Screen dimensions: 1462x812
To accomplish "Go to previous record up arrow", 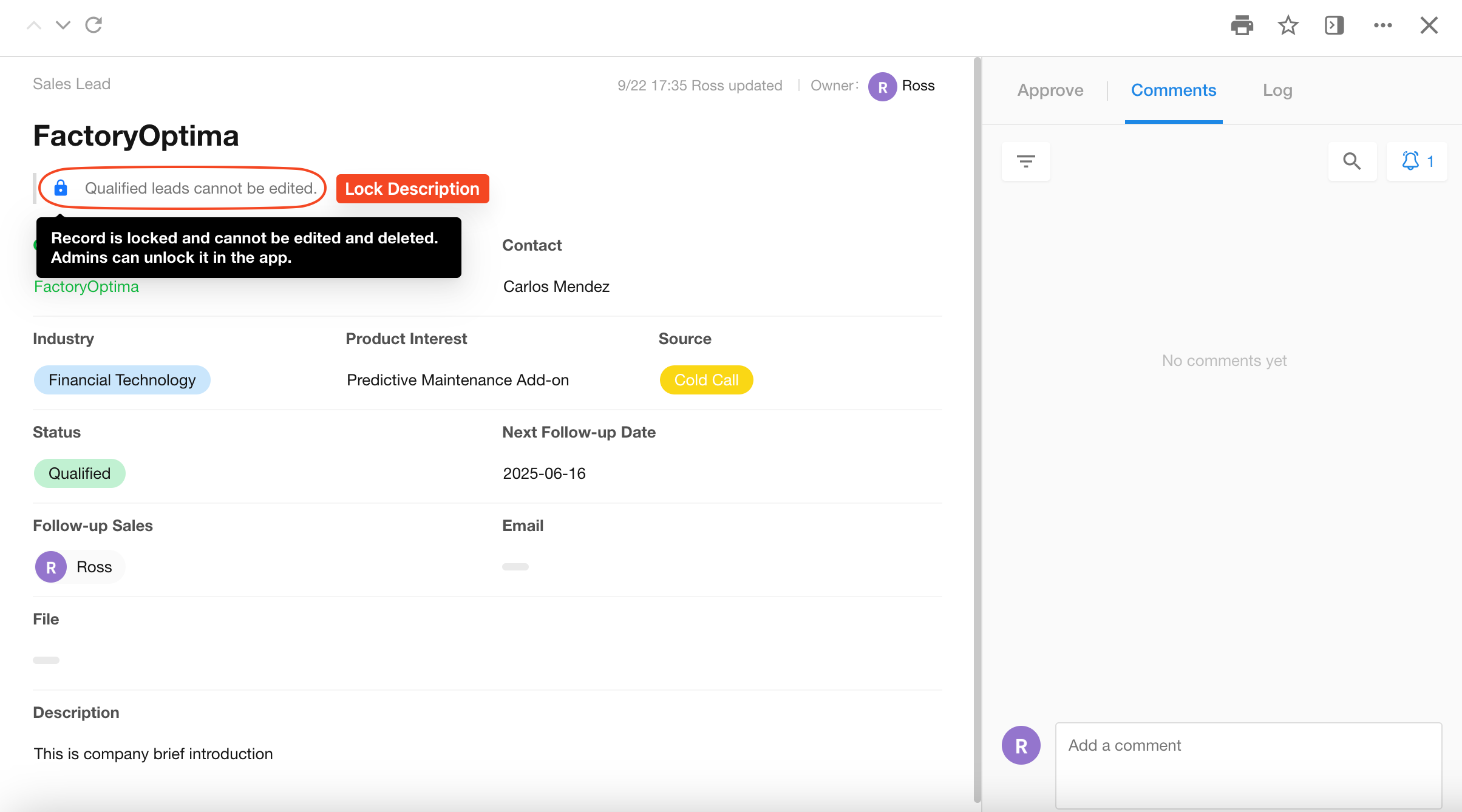I will coord(34,25).
